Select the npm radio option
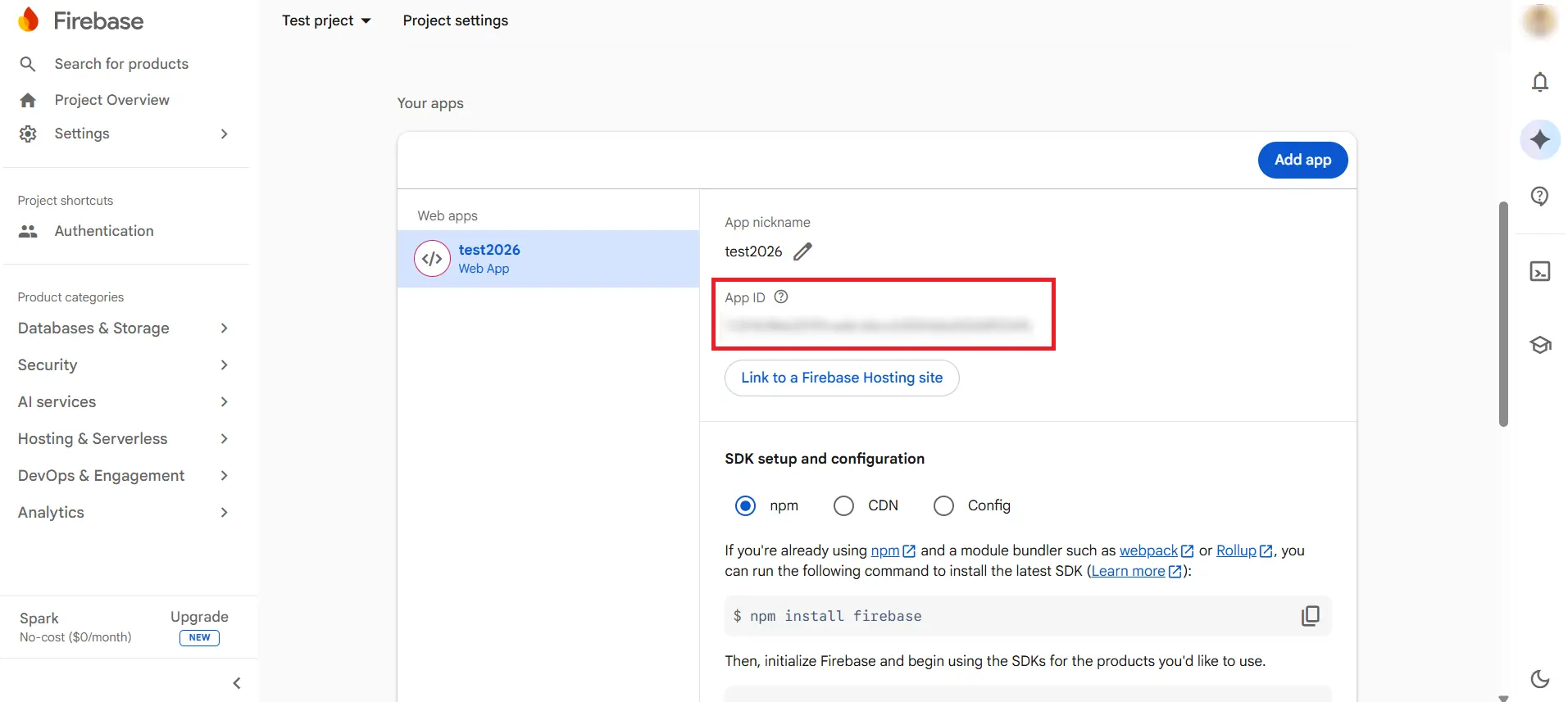1568x702 pixels. (745, 505)
